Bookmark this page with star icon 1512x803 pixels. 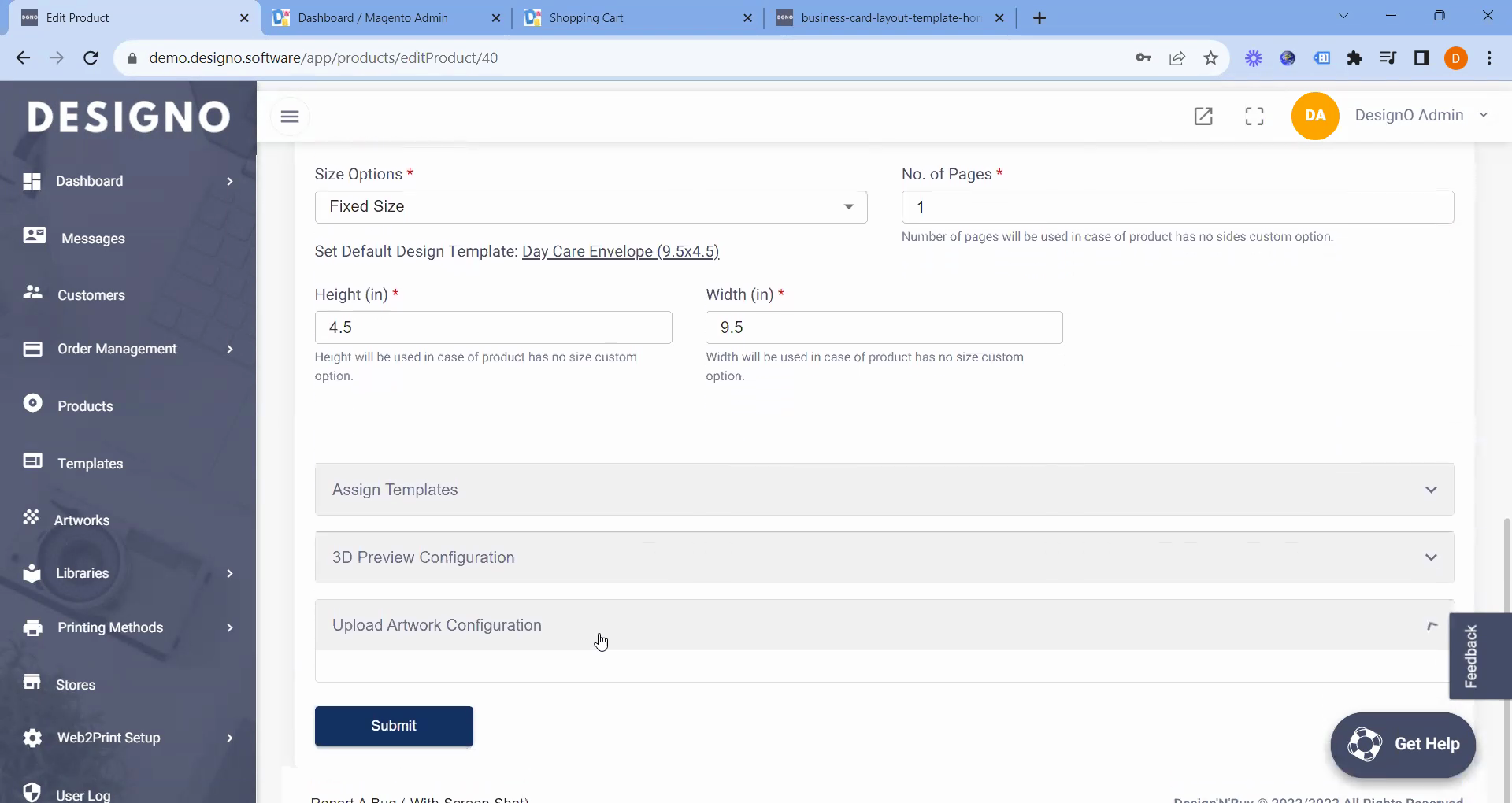point(1211,58)
